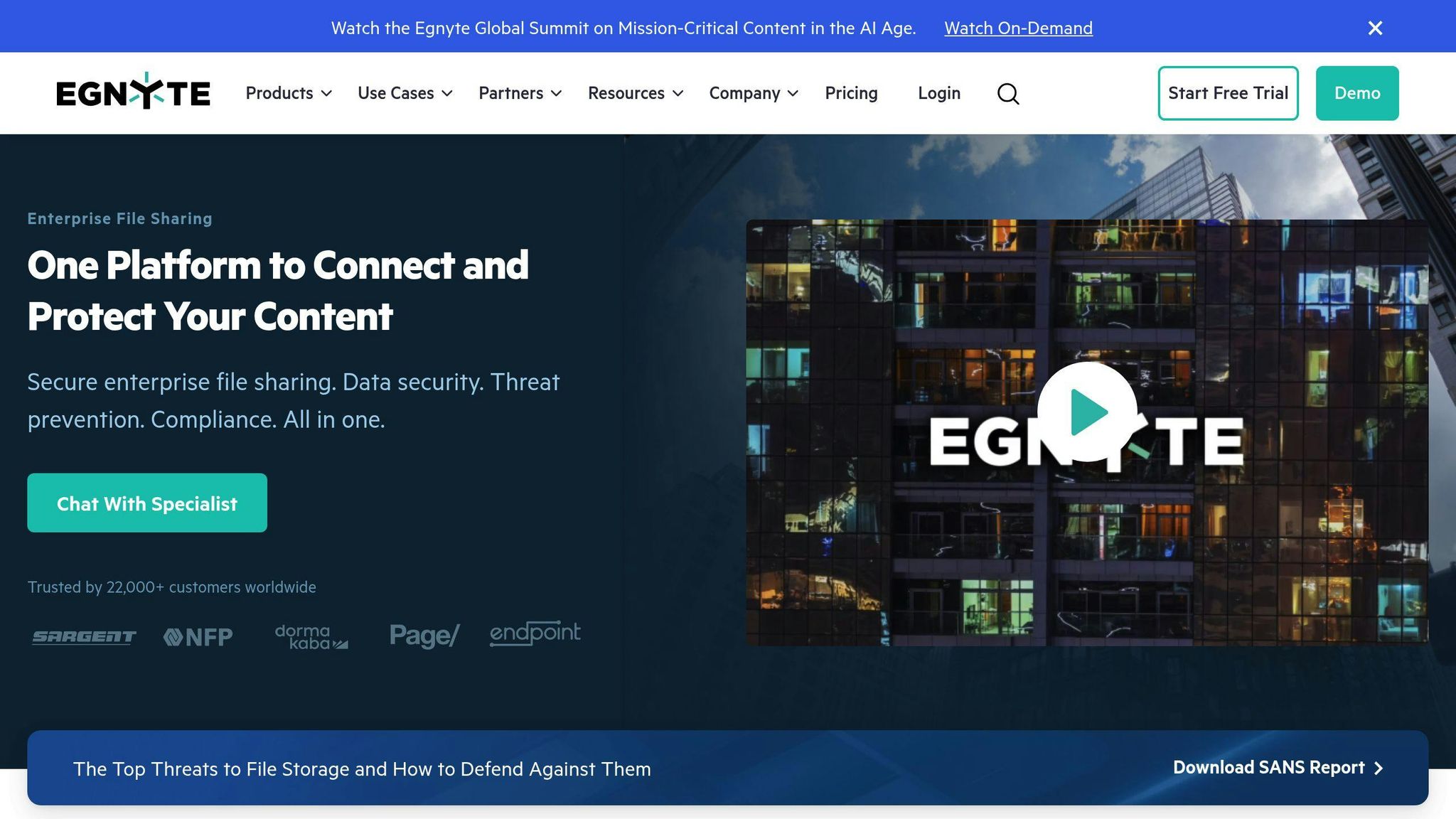Image resolution: width=1456 pixels, height=819 pixels.
Task: Expand the Resources menu chevron
Action: pyautogui.click(x=678, y=93)
